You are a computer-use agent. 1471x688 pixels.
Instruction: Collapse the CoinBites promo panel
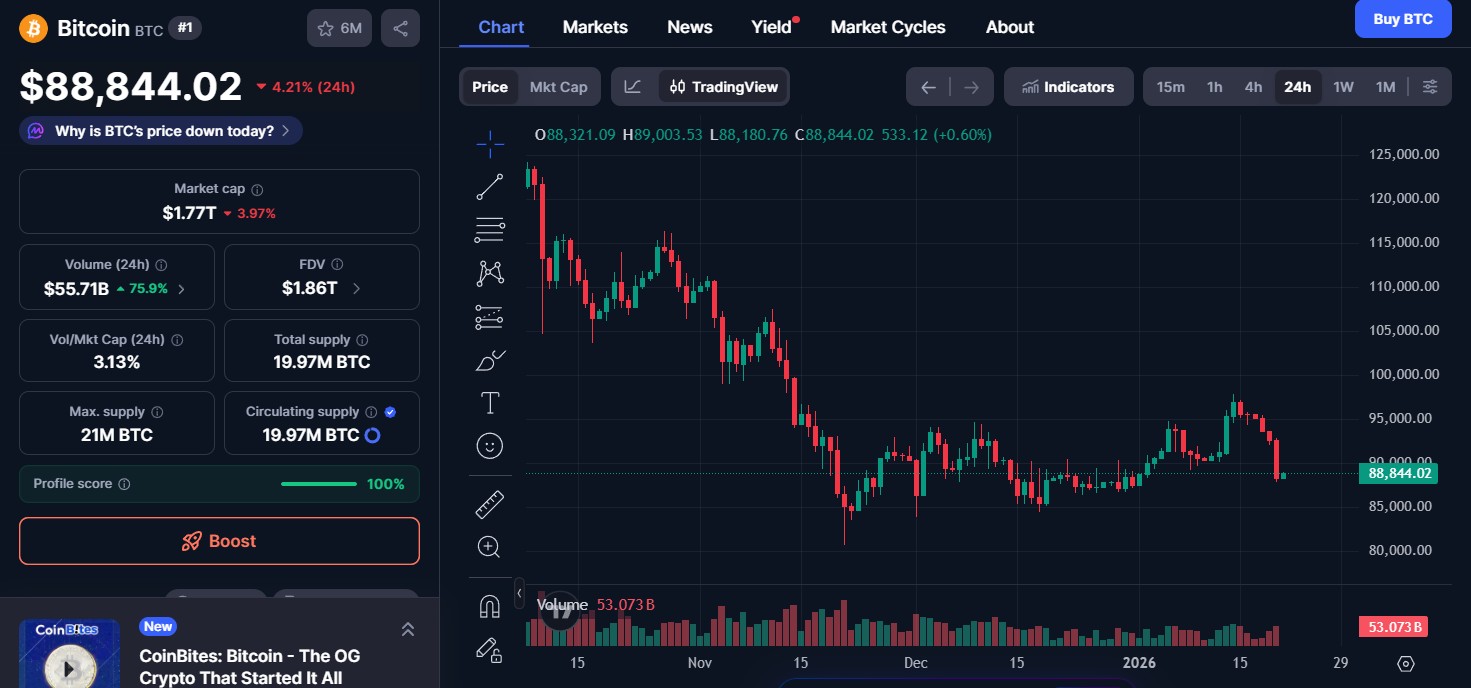pos(408,629)
